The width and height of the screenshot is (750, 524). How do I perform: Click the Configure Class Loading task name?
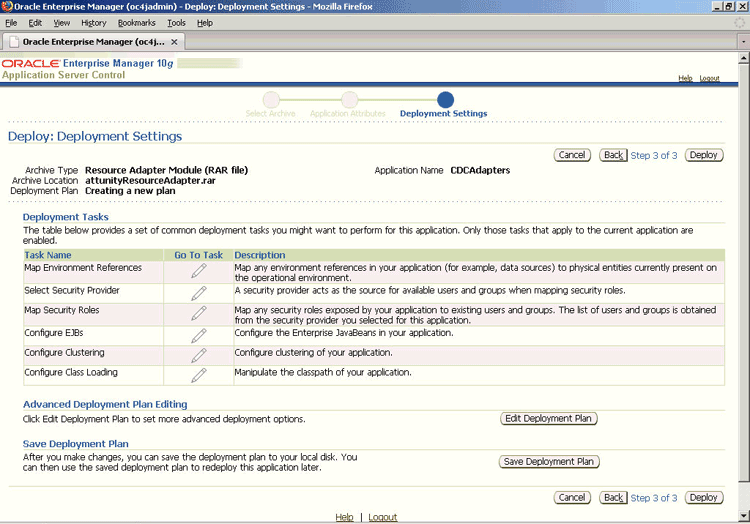point(71,372)
